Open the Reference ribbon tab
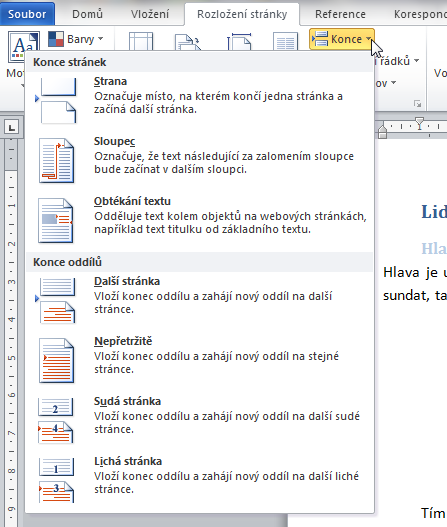This screenshot has width=447, height=527. tap(340, 14)
